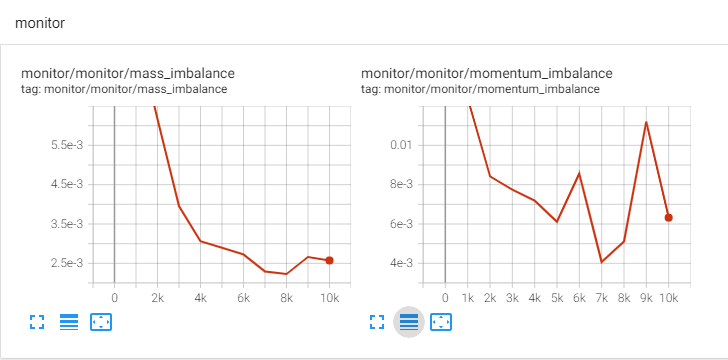
Task: Click the 7k minimum on momentum_imbalance curve
Action: pyautogui.click(x=601, y=262)
